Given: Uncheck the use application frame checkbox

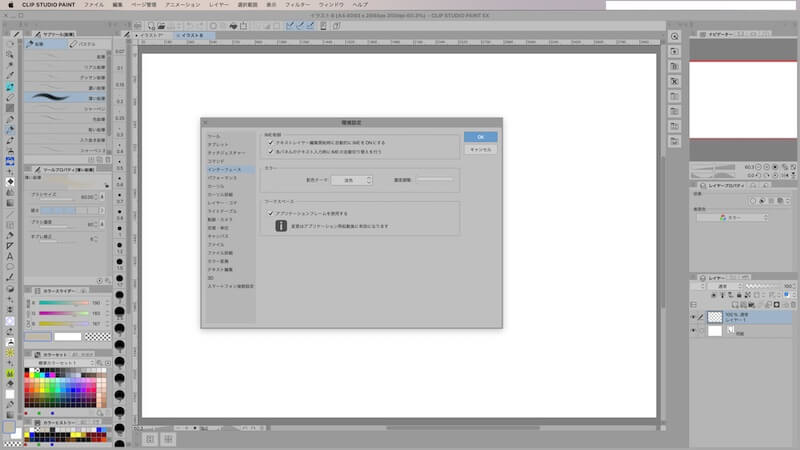Looking at the screenshot, I should (x=270, y=213).
